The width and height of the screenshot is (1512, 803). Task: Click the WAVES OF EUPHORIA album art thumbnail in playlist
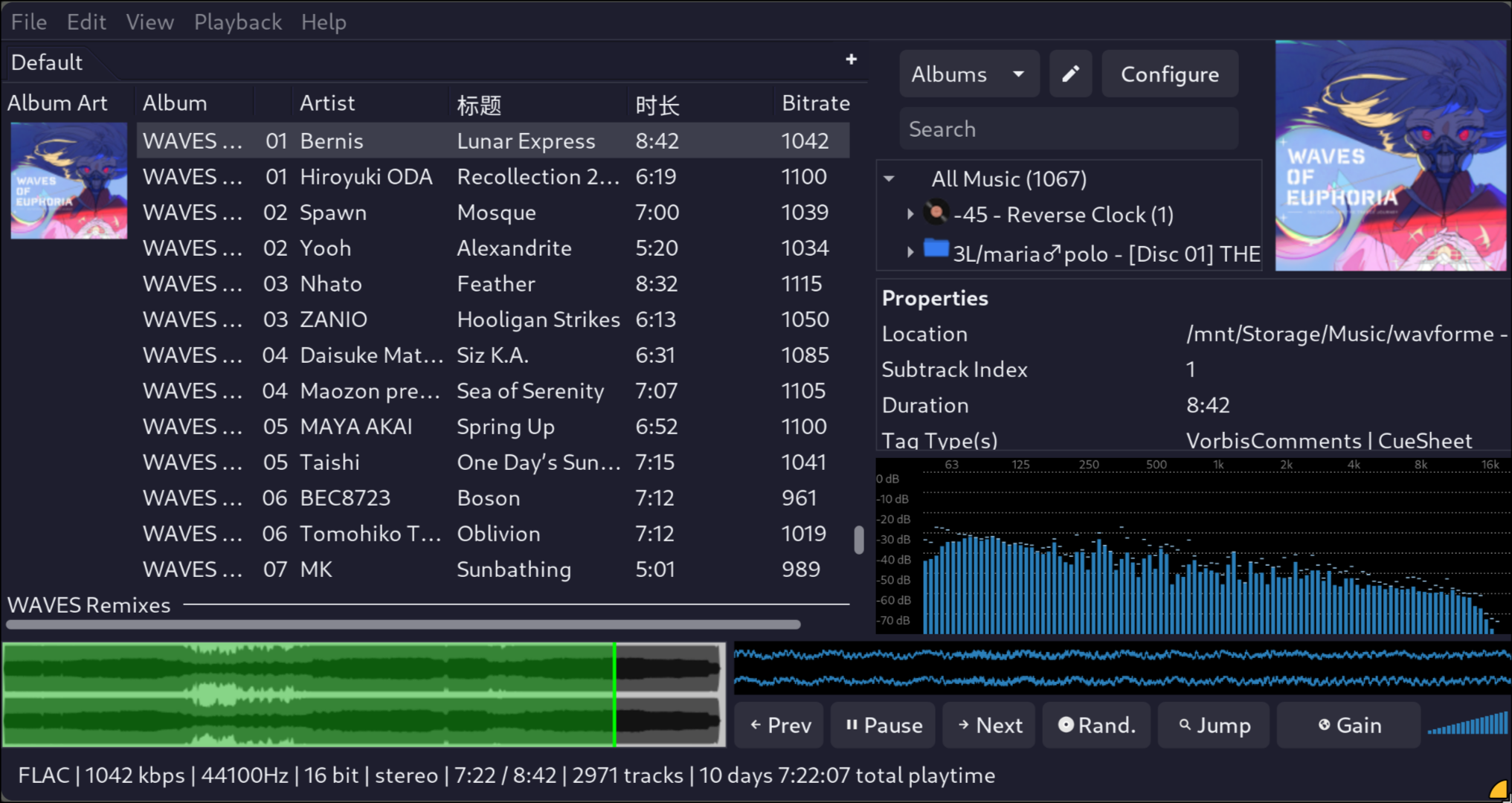tap(68, 181)
